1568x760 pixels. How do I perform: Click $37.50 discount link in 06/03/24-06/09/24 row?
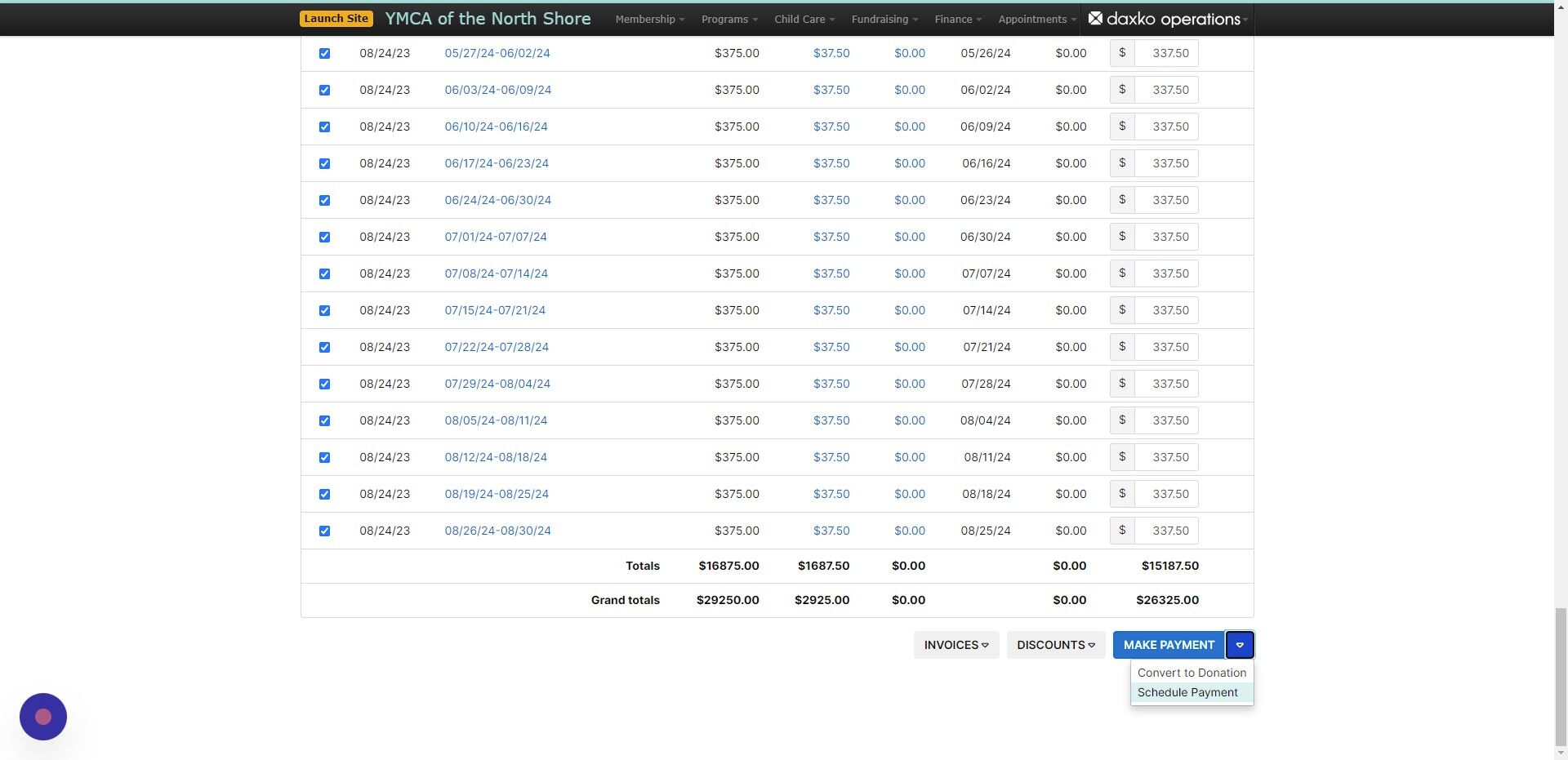pyautogui.click(x=831, y=90)
